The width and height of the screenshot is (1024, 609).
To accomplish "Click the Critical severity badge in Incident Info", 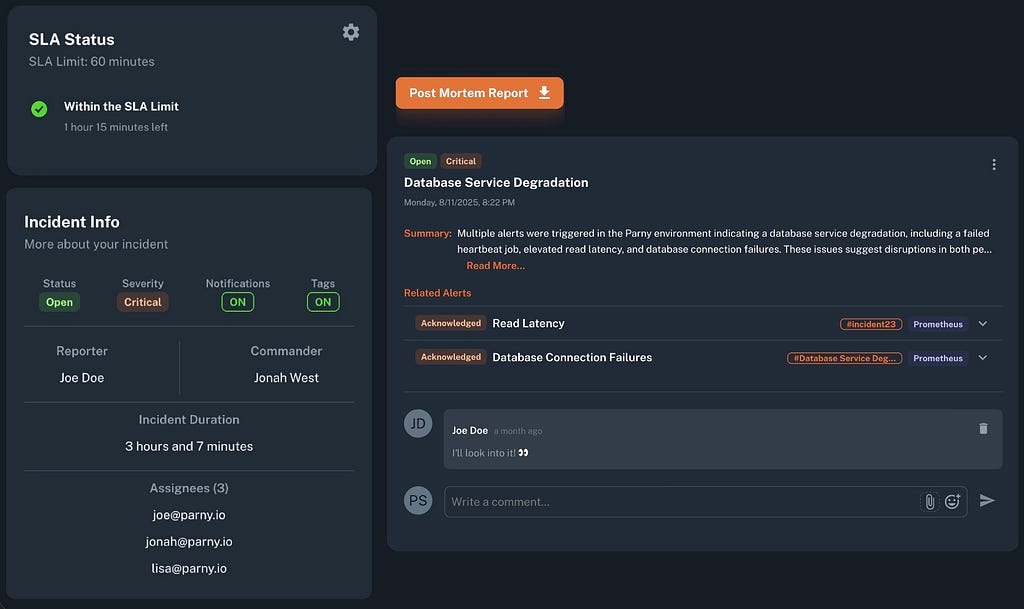I will point(142,302).
